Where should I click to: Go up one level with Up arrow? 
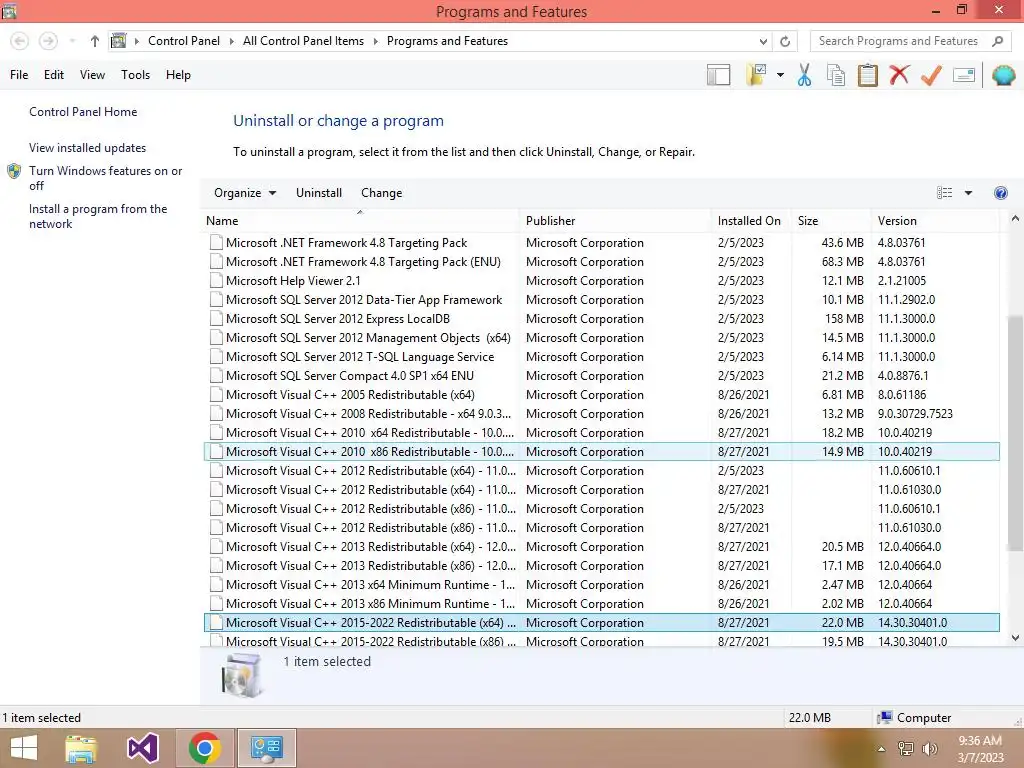(x=95, y=41)
